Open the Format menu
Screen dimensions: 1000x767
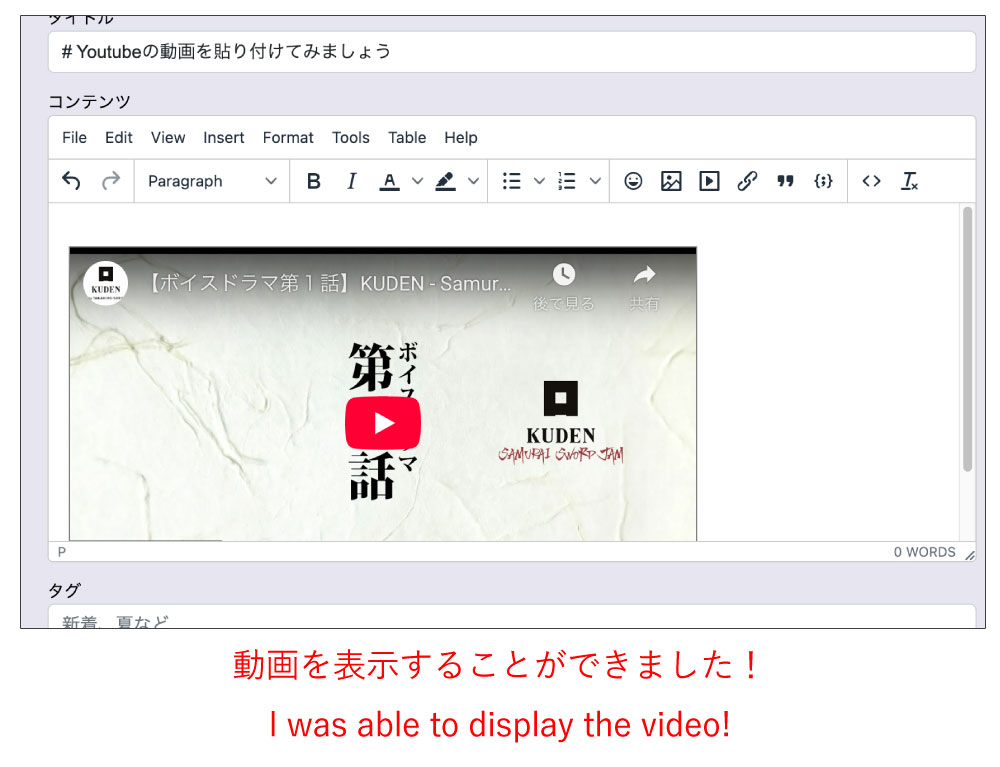(x=288, y=138)
